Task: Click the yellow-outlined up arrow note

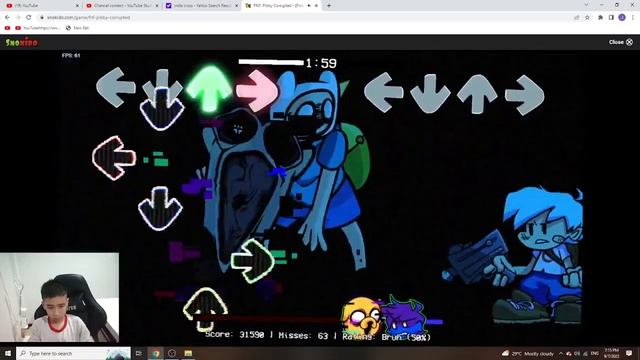Action: (205, 309)
